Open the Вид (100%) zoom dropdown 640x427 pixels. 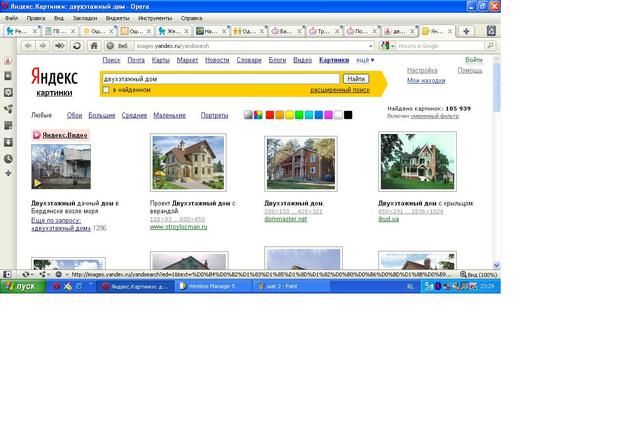tap(478, 275)
